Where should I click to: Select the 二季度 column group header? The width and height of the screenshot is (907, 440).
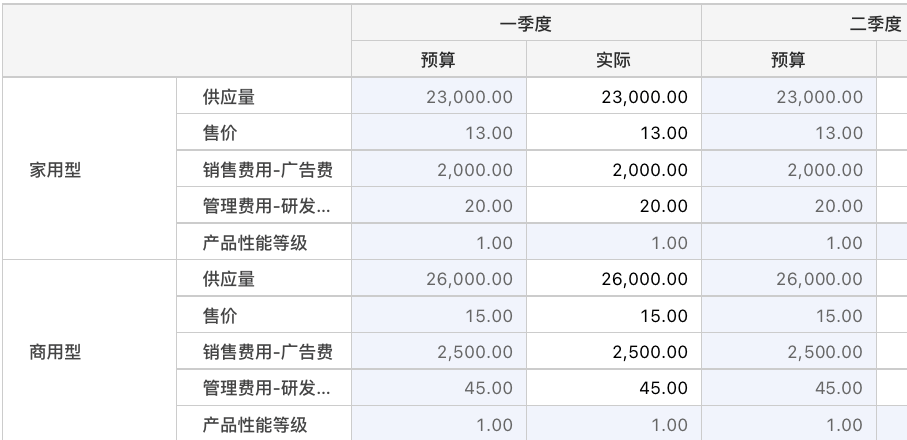(x=805, y=23)
